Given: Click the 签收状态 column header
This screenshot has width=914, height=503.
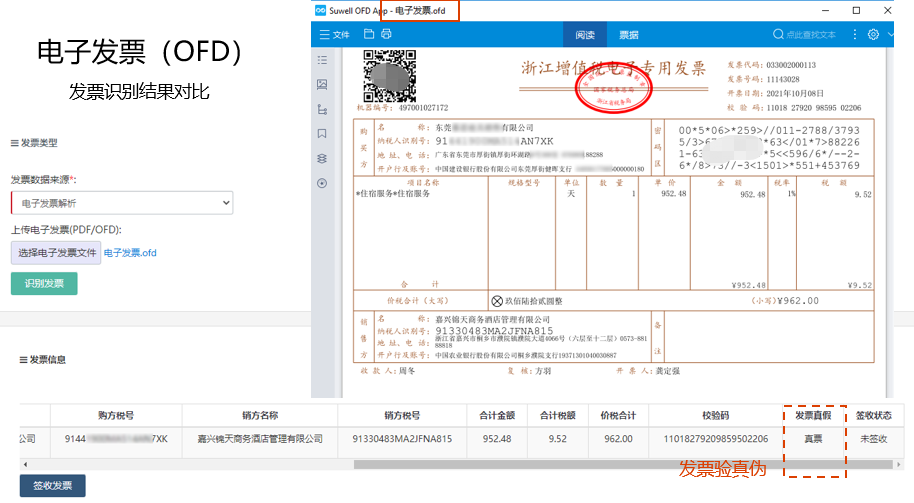Looking at the screenshot, I should [x=874, y=415].
